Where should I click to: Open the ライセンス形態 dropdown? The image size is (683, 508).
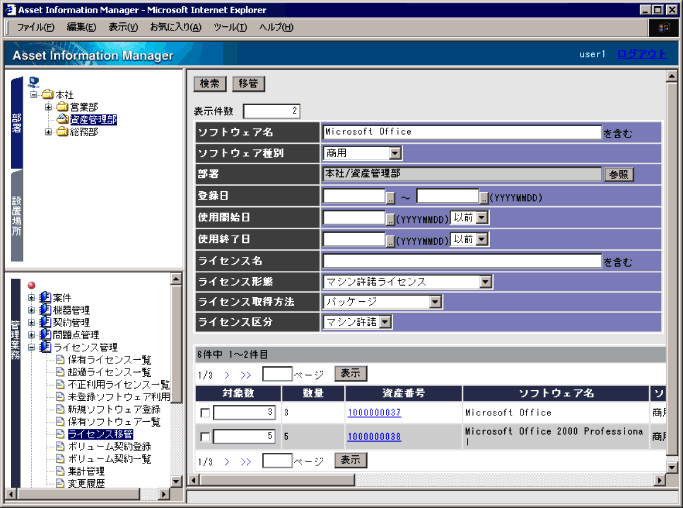(485, 282)
